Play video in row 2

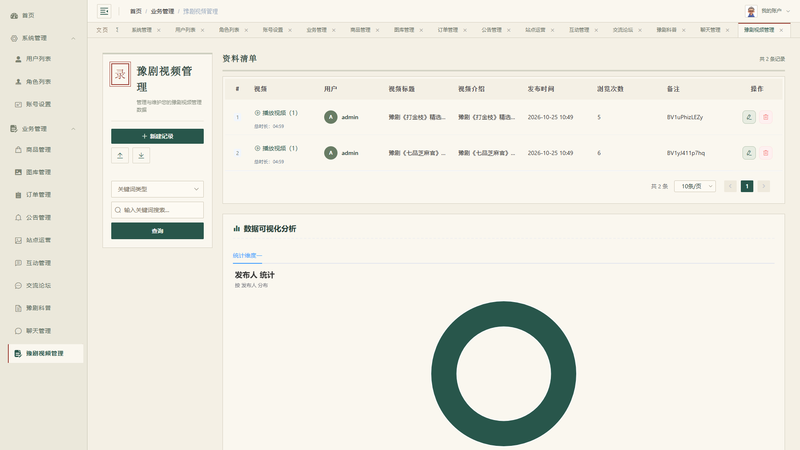point(276,148)
